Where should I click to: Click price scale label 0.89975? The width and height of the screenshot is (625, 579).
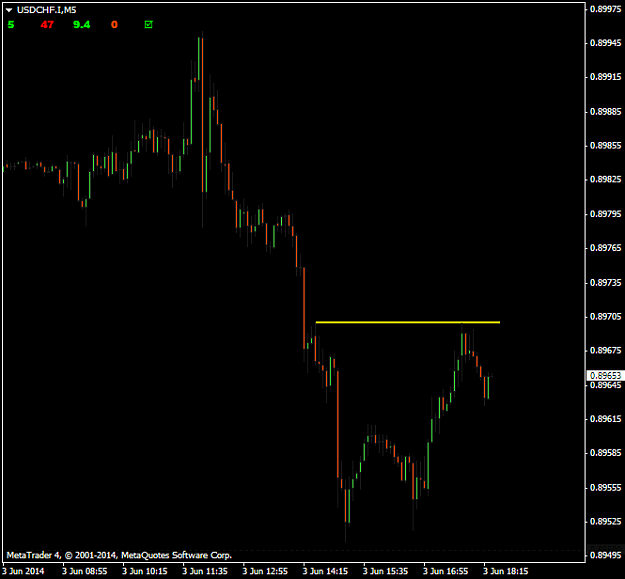point(605,9)
